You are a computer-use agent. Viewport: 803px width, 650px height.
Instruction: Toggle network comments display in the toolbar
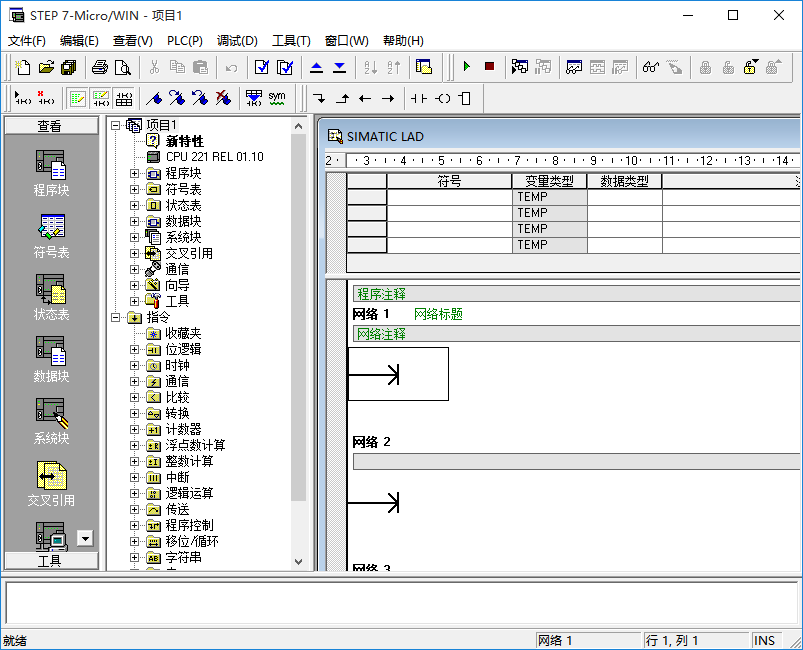(x=101, y=98)
